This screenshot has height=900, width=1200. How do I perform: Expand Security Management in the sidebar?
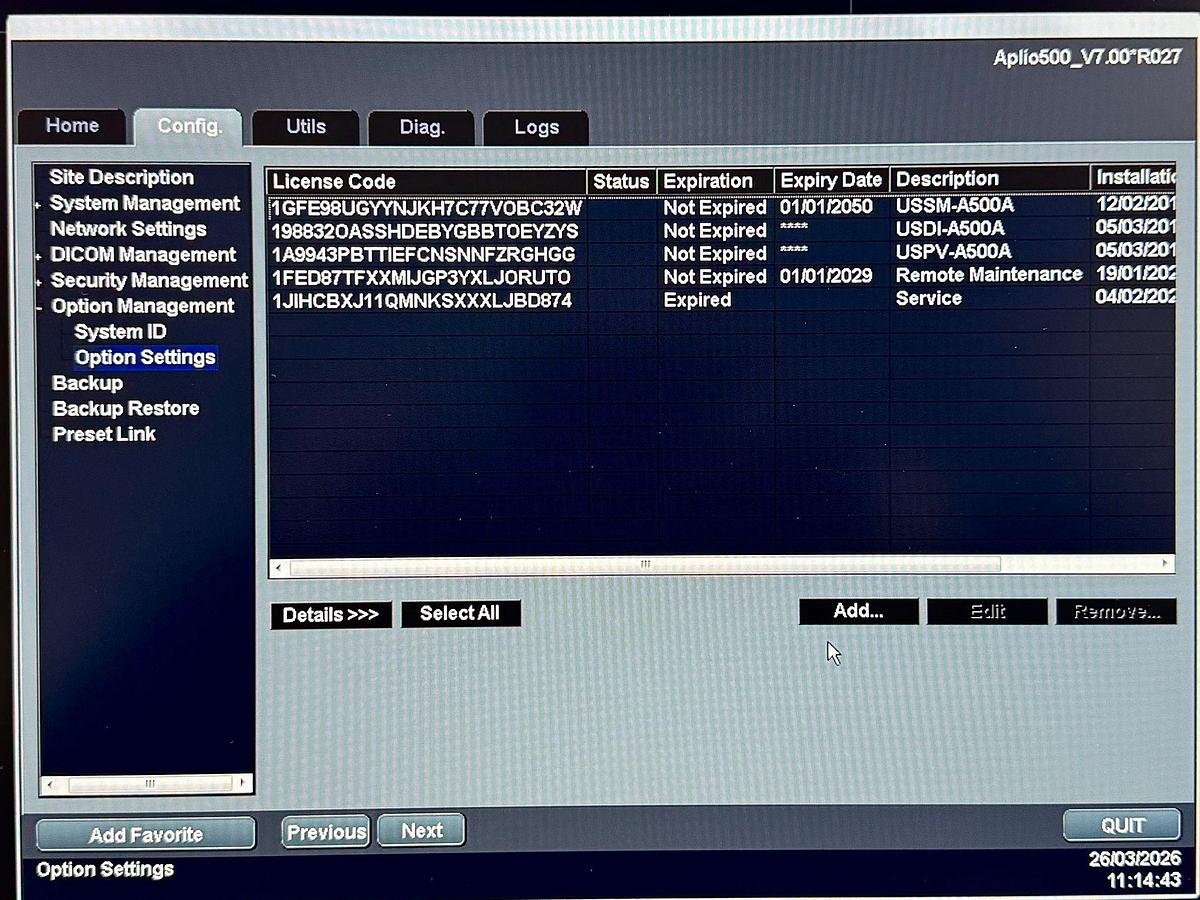coord(37,281)
